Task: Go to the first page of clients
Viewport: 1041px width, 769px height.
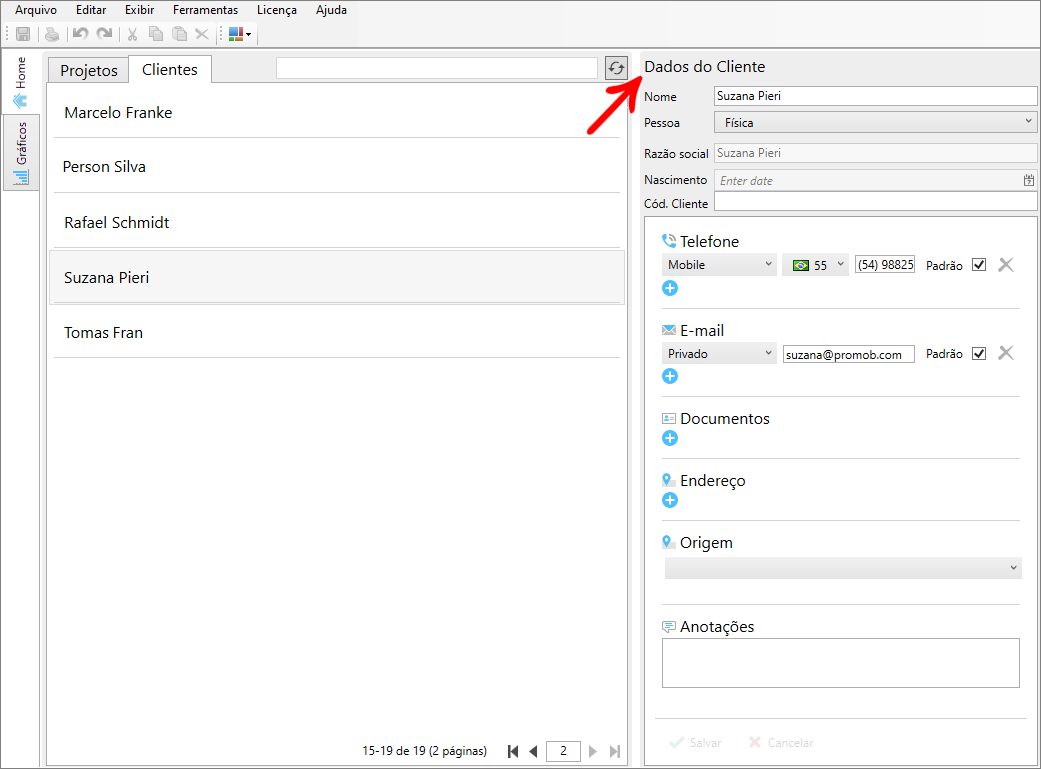Action: coord(513,751)
